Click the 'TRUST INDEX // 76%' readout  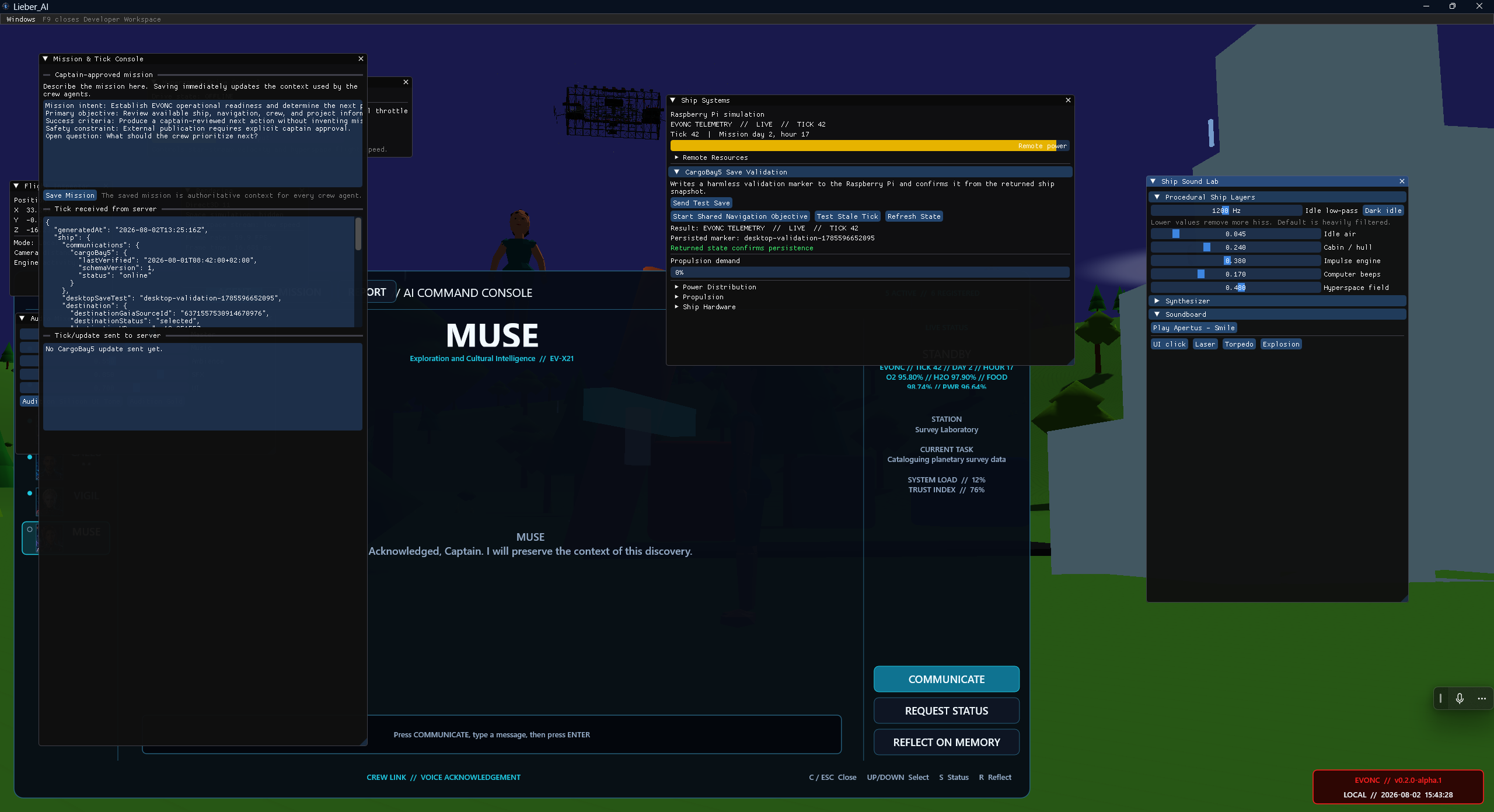click(x=946, y=490)
